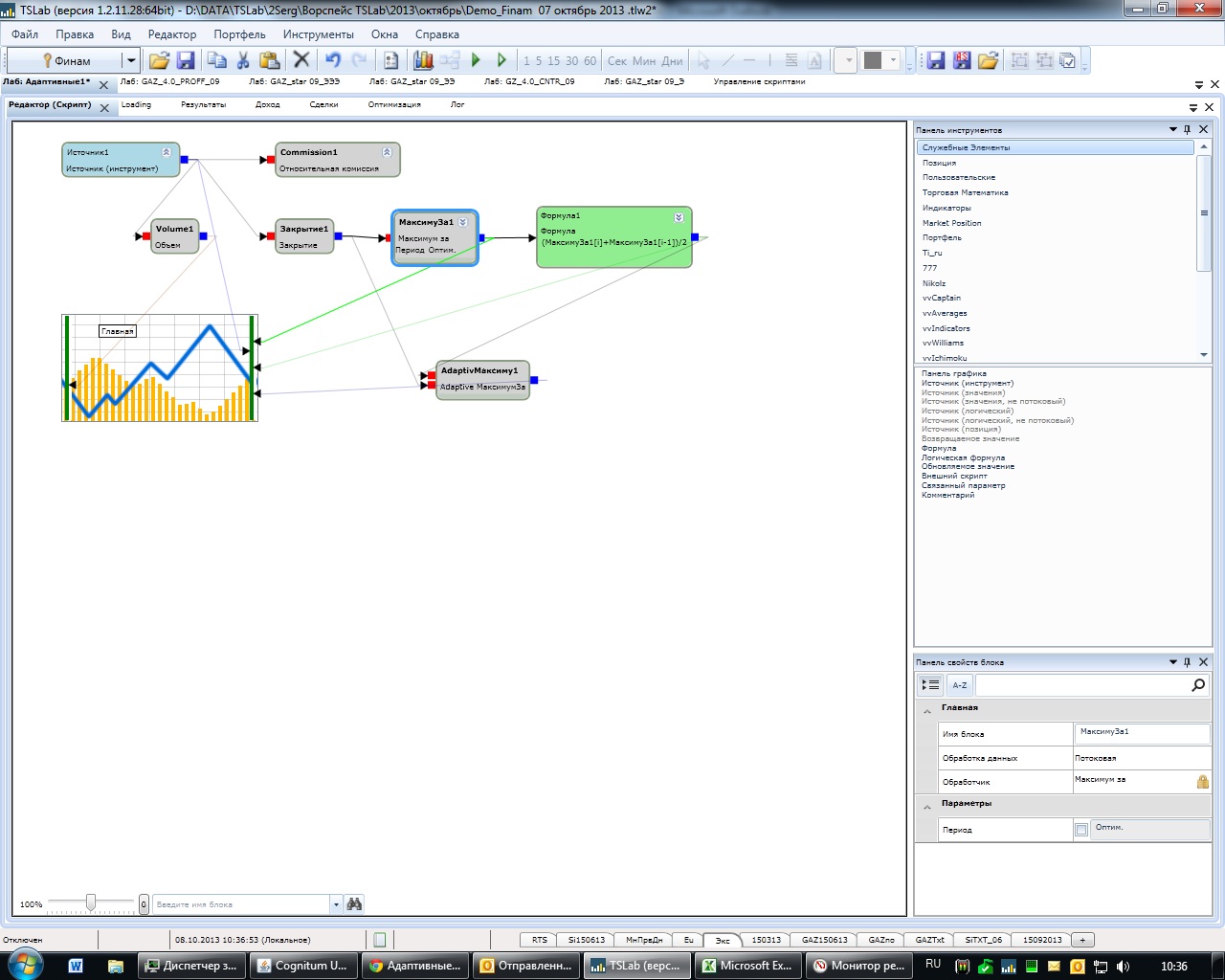Enable the Оптим. checkbox for Период
The width and height of the screenshot is (1225, 980).
point(1081,830)
